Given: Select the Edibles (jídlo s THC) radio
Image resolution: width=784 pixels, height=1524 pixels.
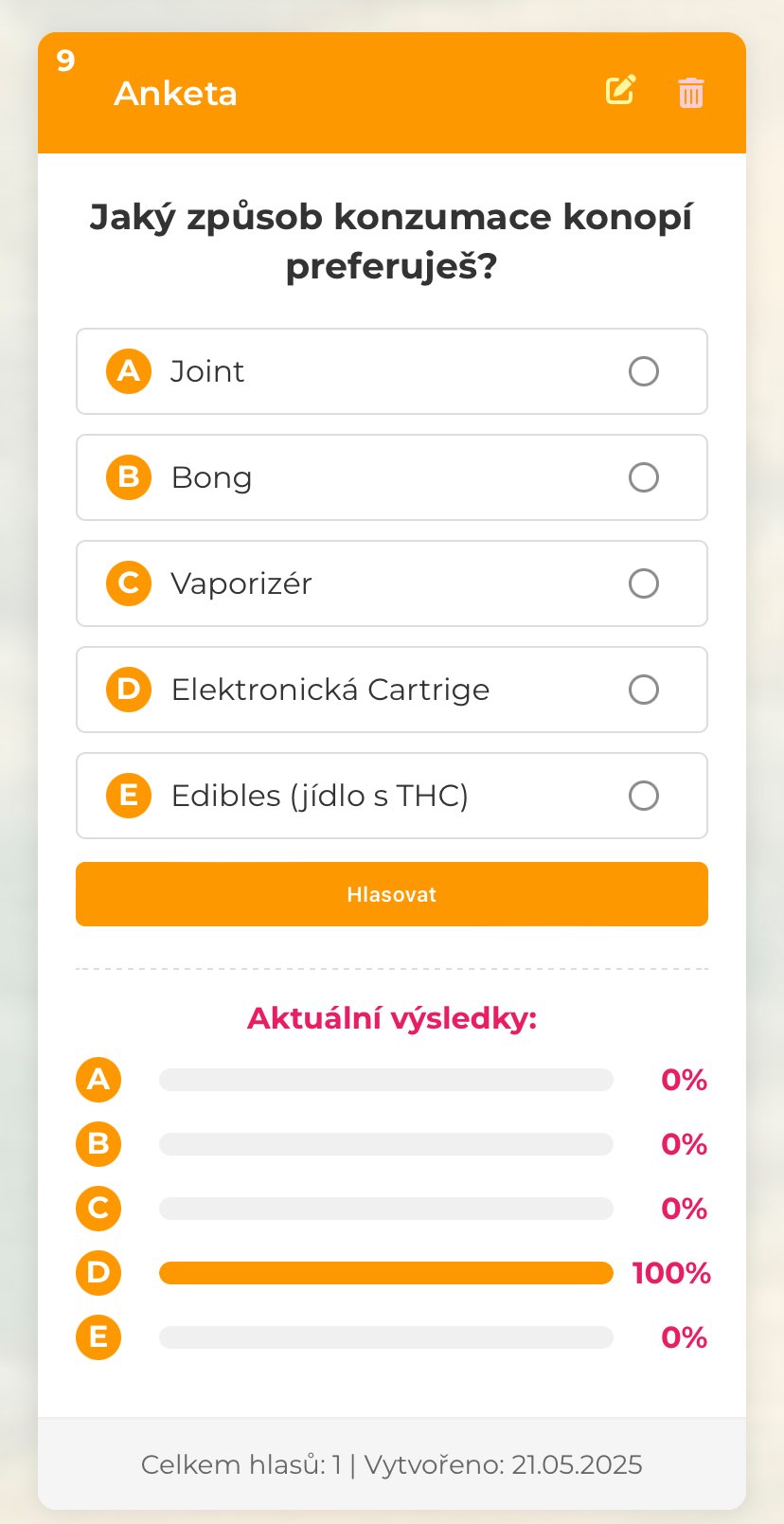Looking at the screenshot, I should (x=644, y=796).
